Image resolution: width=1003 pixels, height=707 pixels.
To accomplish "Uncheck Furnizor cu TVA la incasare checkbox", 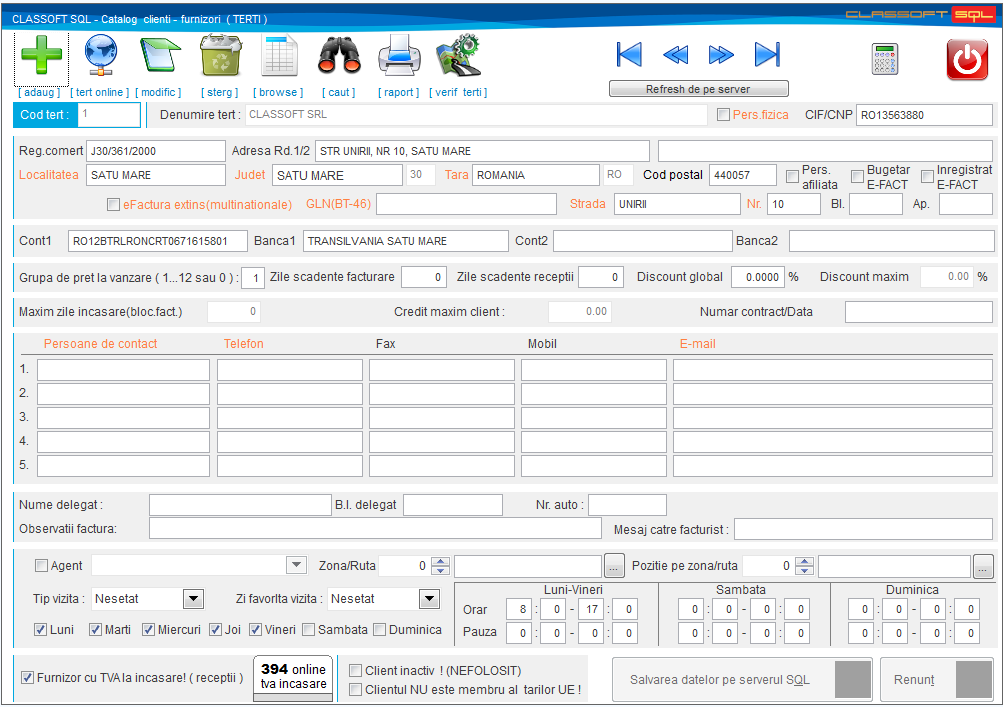I will point(28,677).
